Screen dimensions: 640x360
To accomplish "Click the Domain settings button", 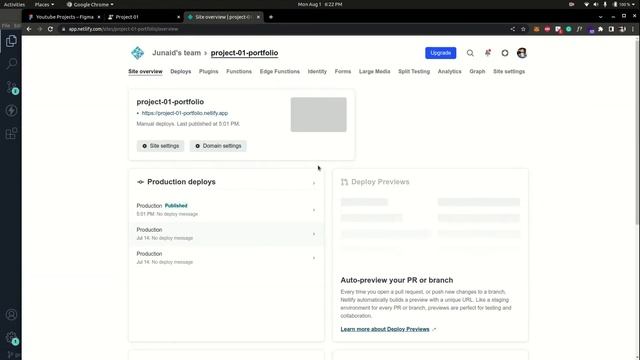I will [218, 146].
